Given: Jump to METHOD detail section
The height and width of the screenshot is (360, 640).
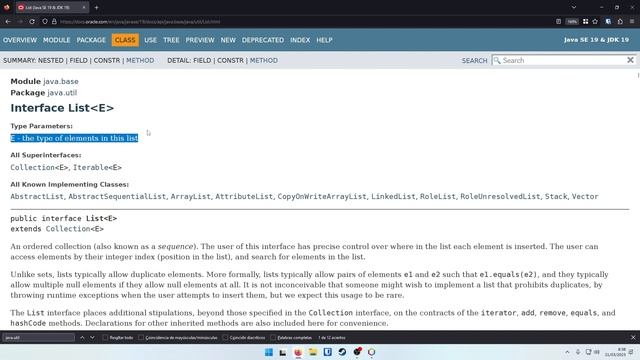Looking at the screenshot, I should [264, 60].
